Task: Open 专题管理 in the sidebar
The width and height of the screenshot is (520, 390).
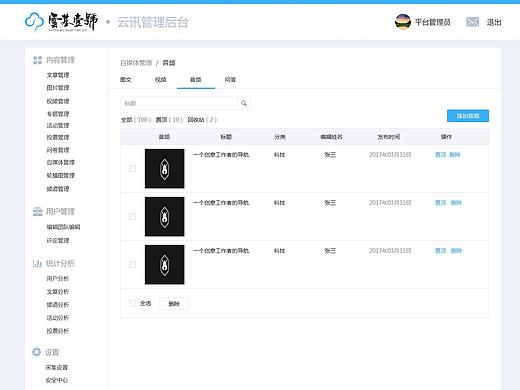Action: 58,114
